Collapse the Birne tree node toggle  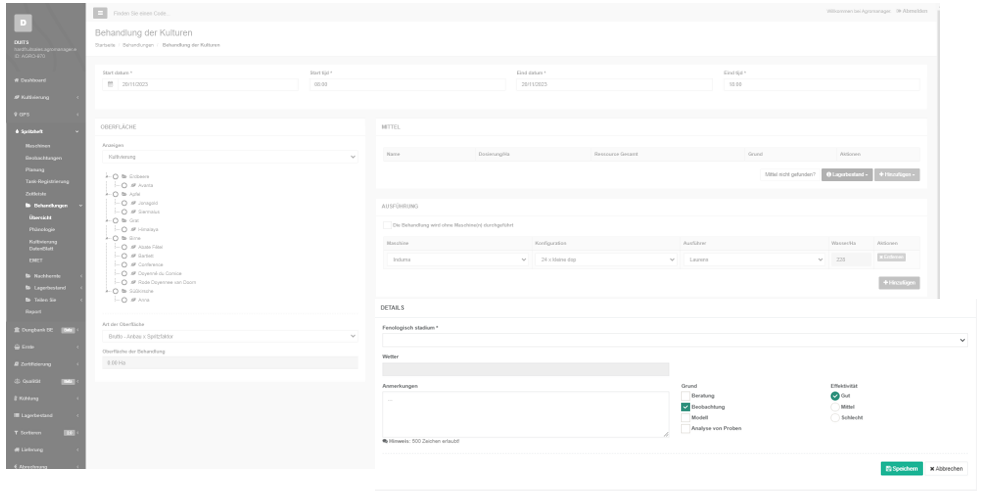[107, 239]
